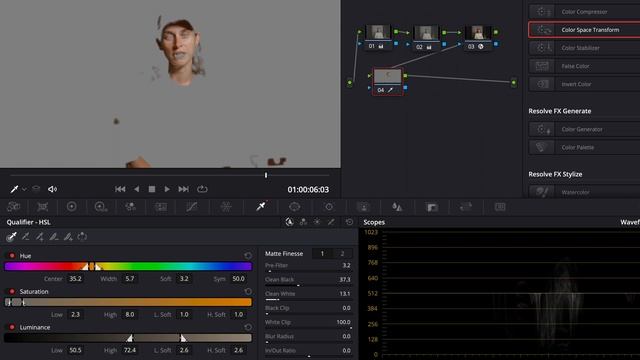Open the Motion Effects palette

pyautogui.click(x=161, y=207)
